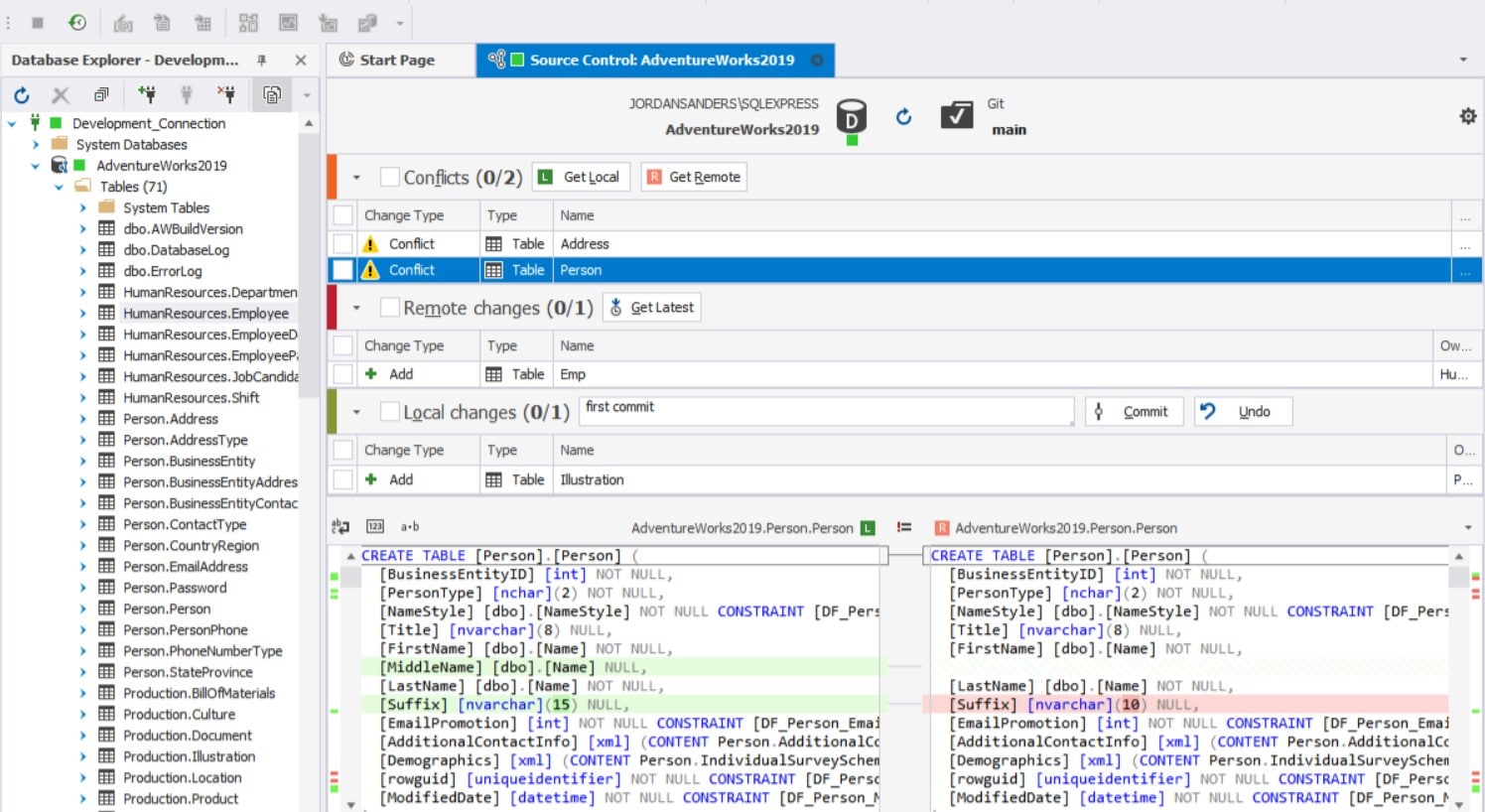Collapse the Local changes section

356,412
